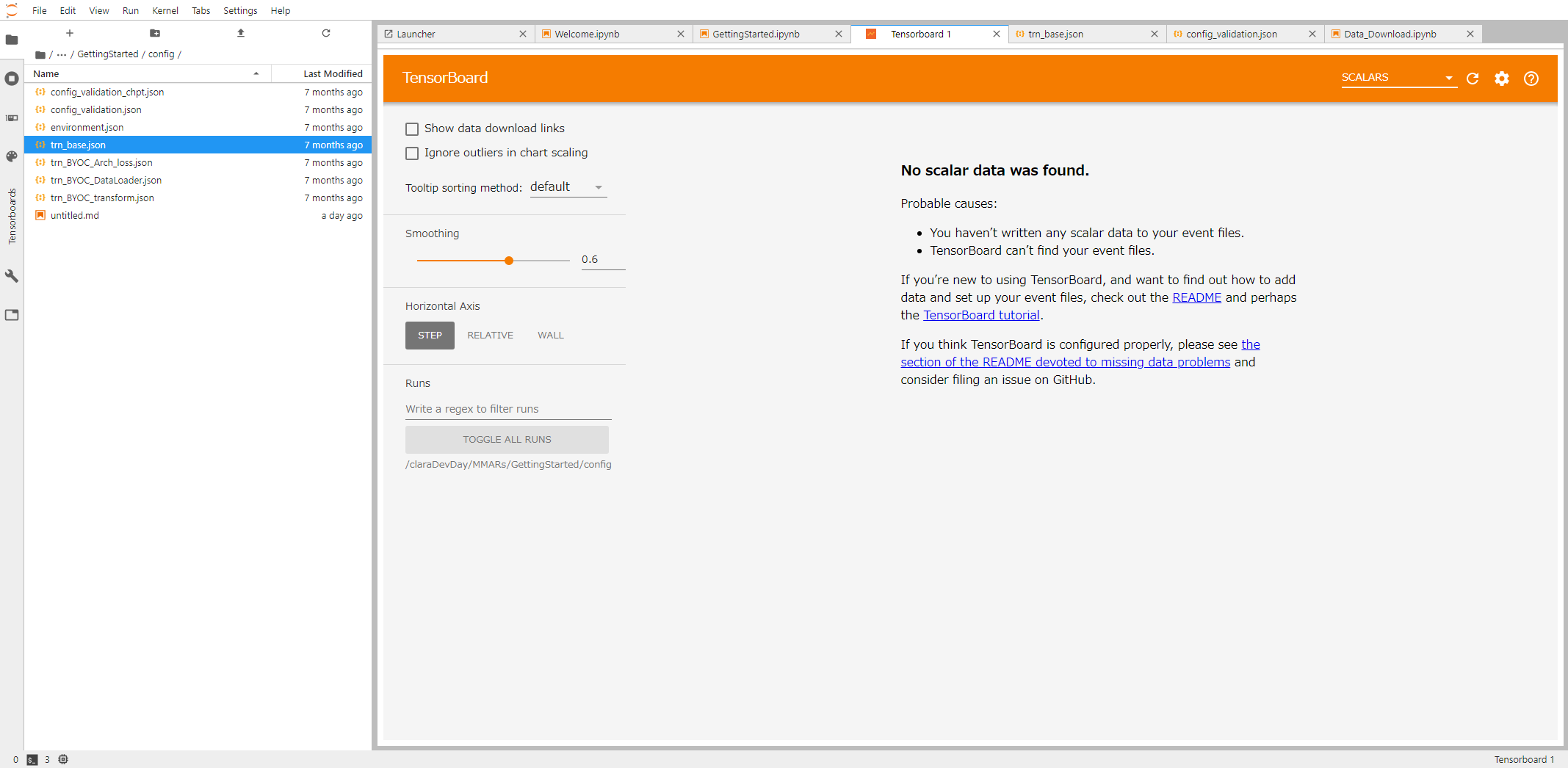This screenshot has height=768, width=1568.
Task: Click the Smoothing value field 0.6
Action: tap(603, 260)
